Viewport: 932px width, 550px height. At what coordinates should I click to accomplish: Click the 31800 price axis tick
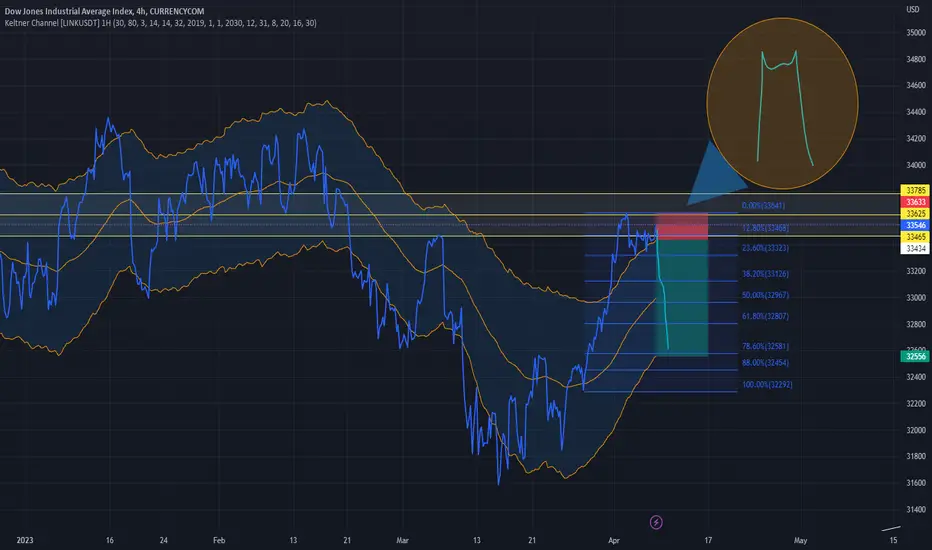[x=915, y=457]
